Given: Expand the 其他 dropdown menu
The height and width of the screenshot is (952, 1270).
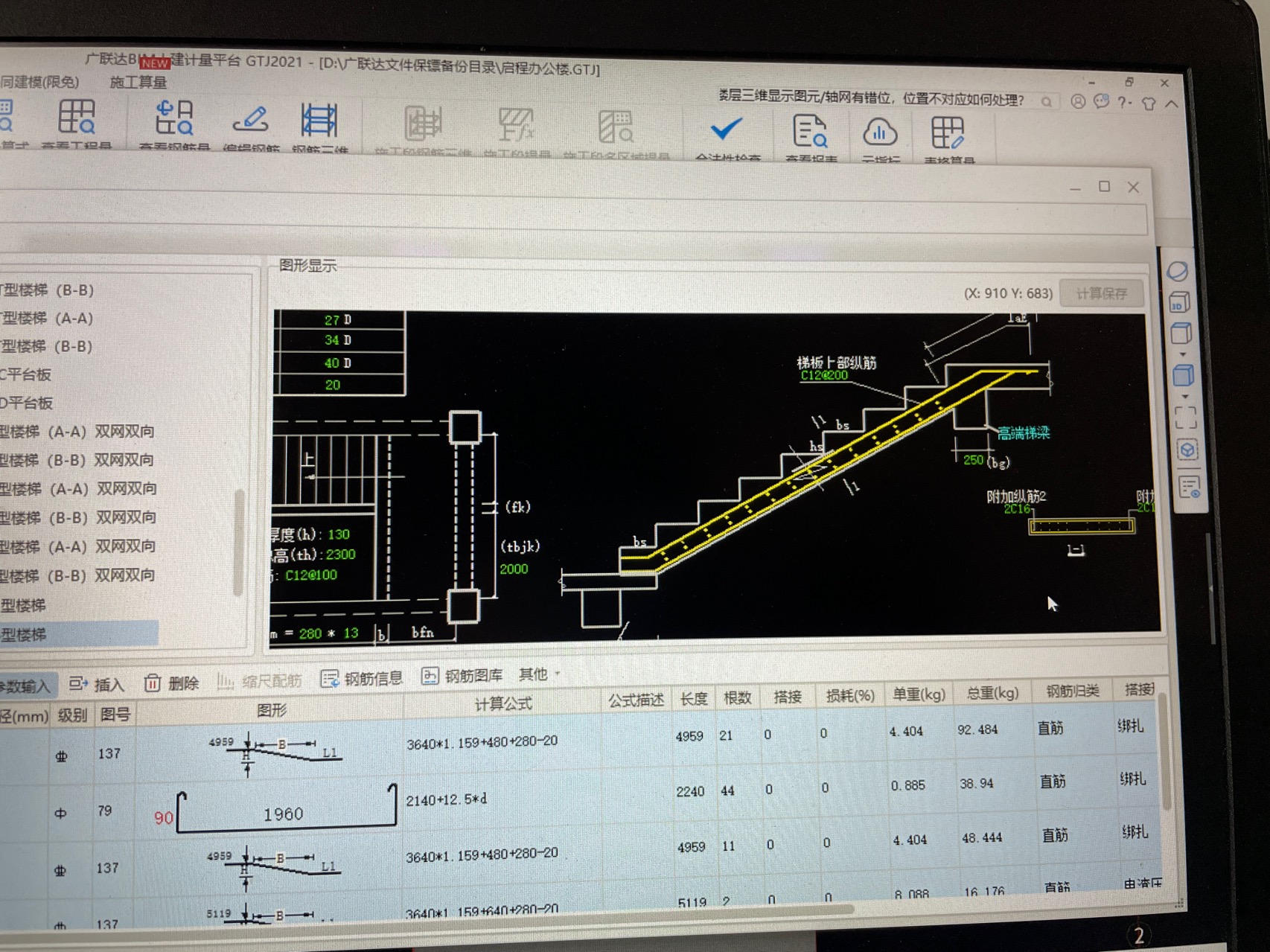Looking at the screenshot, I should click(x=539, y=674).
